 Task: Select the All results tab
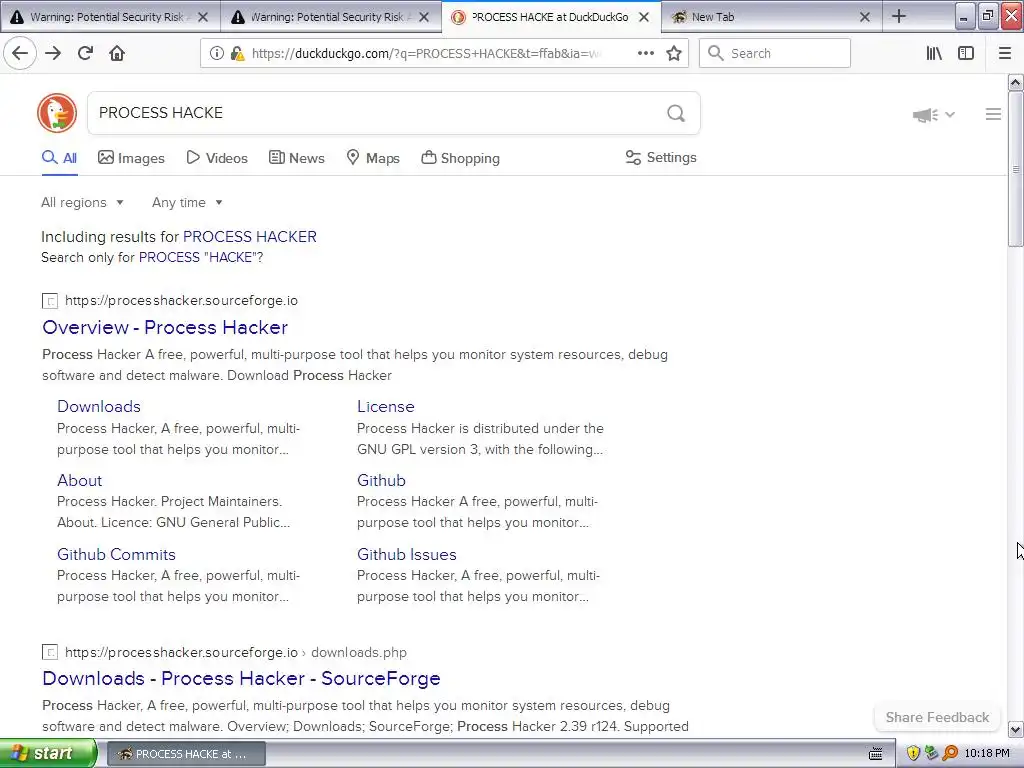pyautogui.click(x=59, y=158)
